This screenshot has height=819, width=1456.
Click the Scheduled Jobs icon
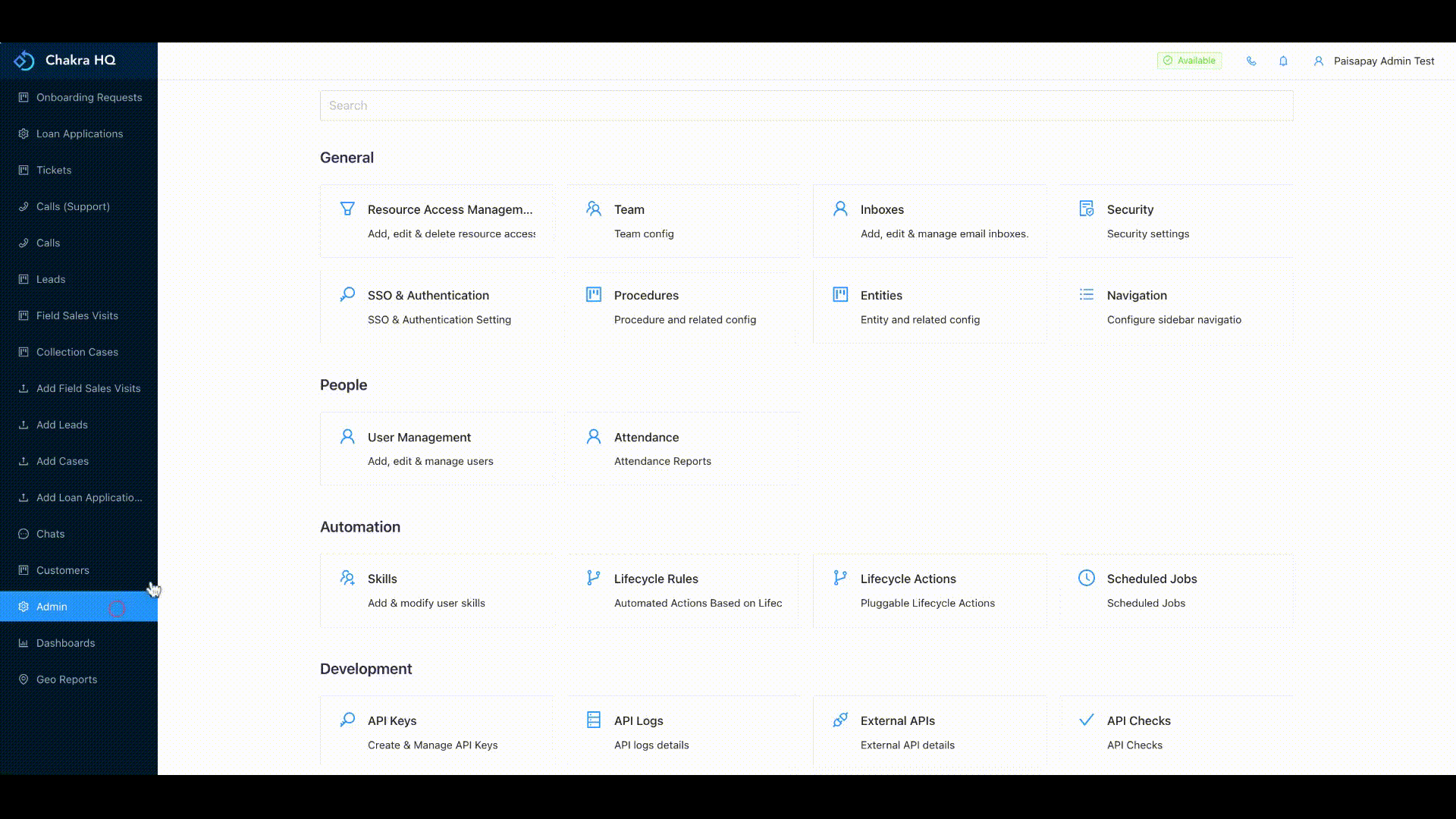point(1087,578)
